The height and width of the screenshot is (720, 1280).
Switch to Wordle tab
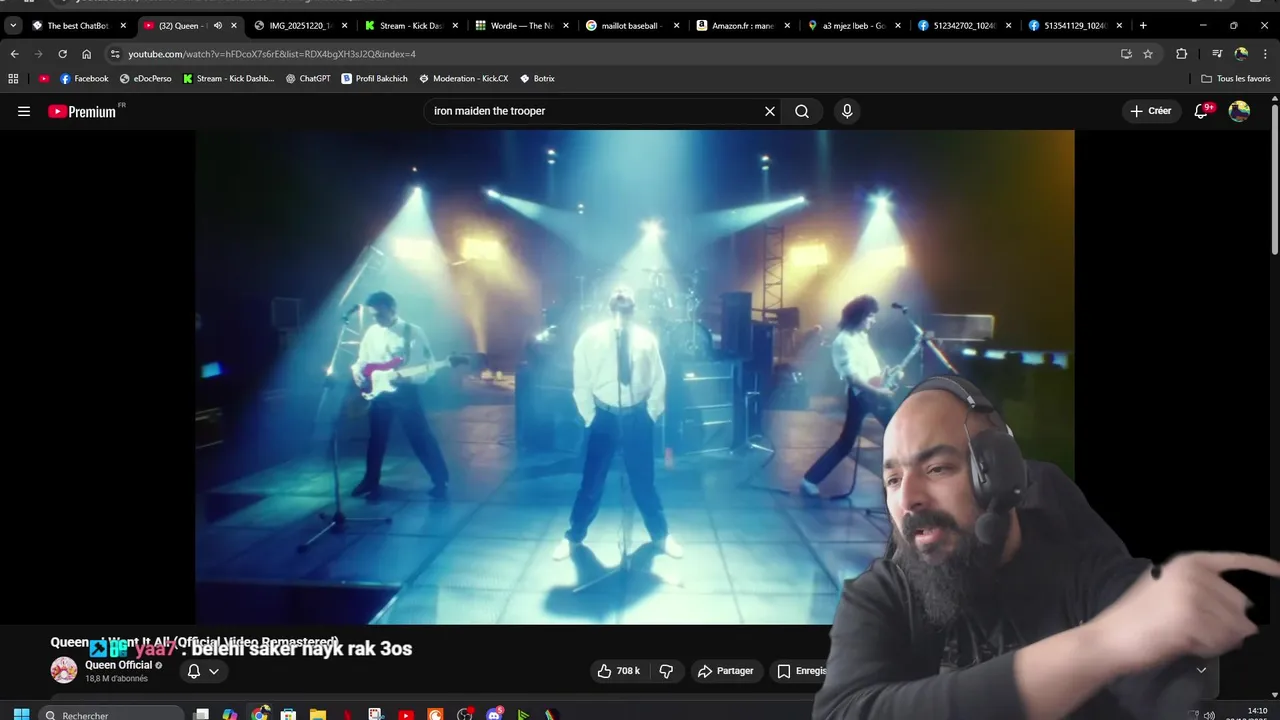[x=521, y=25]
